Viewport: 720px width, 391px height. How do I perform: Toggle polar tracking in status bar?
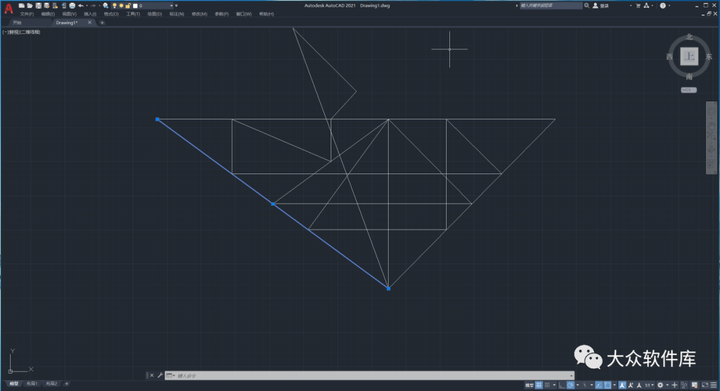(x=571, y=385)
